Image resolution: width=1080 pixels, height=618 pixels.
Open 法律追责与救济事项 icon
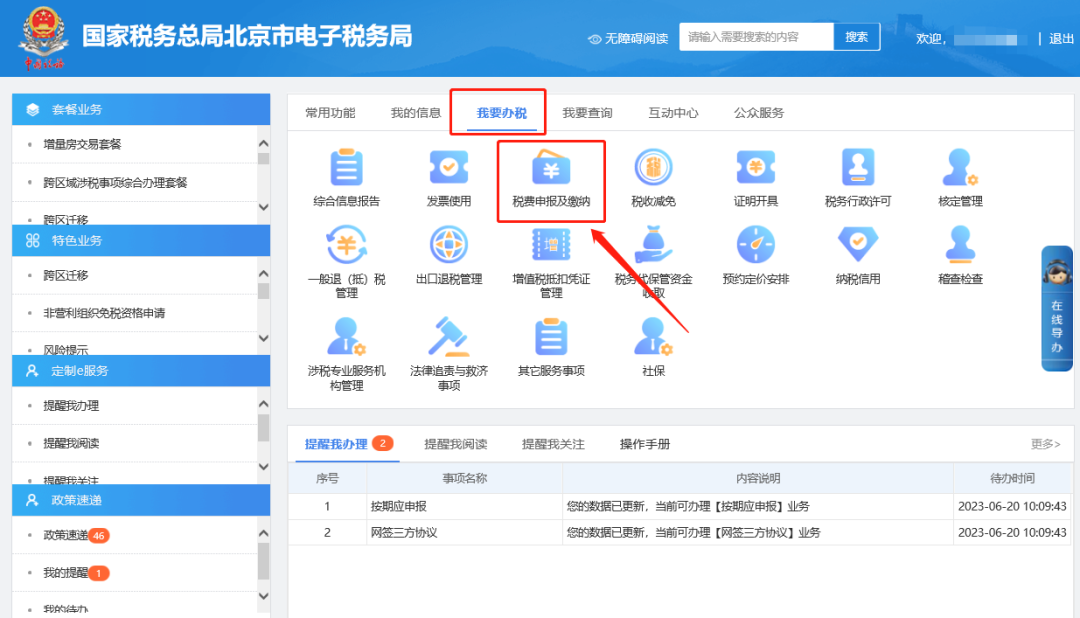click(x=448, y=336)
